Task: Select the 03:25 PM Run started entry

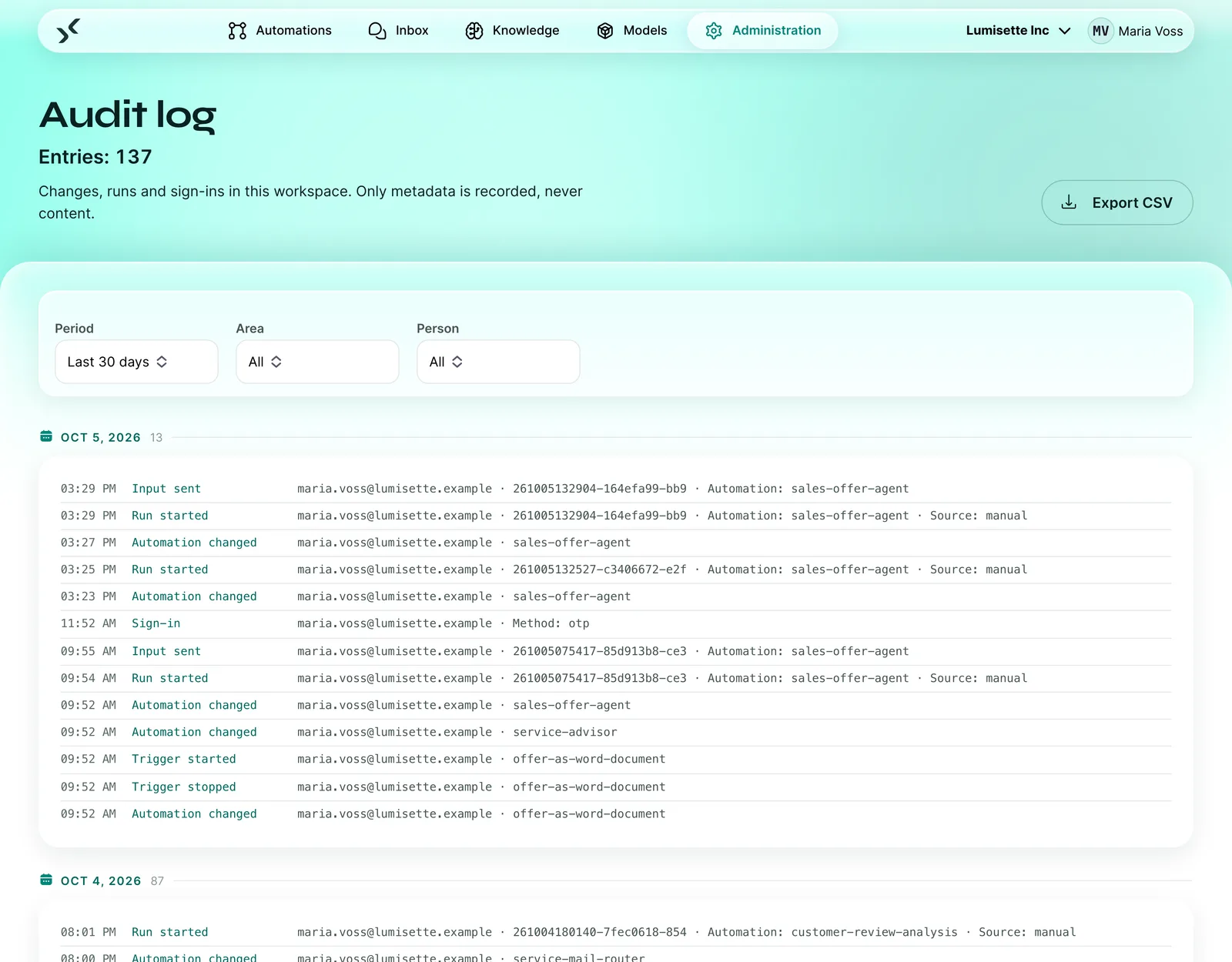Action: (616, 570)
